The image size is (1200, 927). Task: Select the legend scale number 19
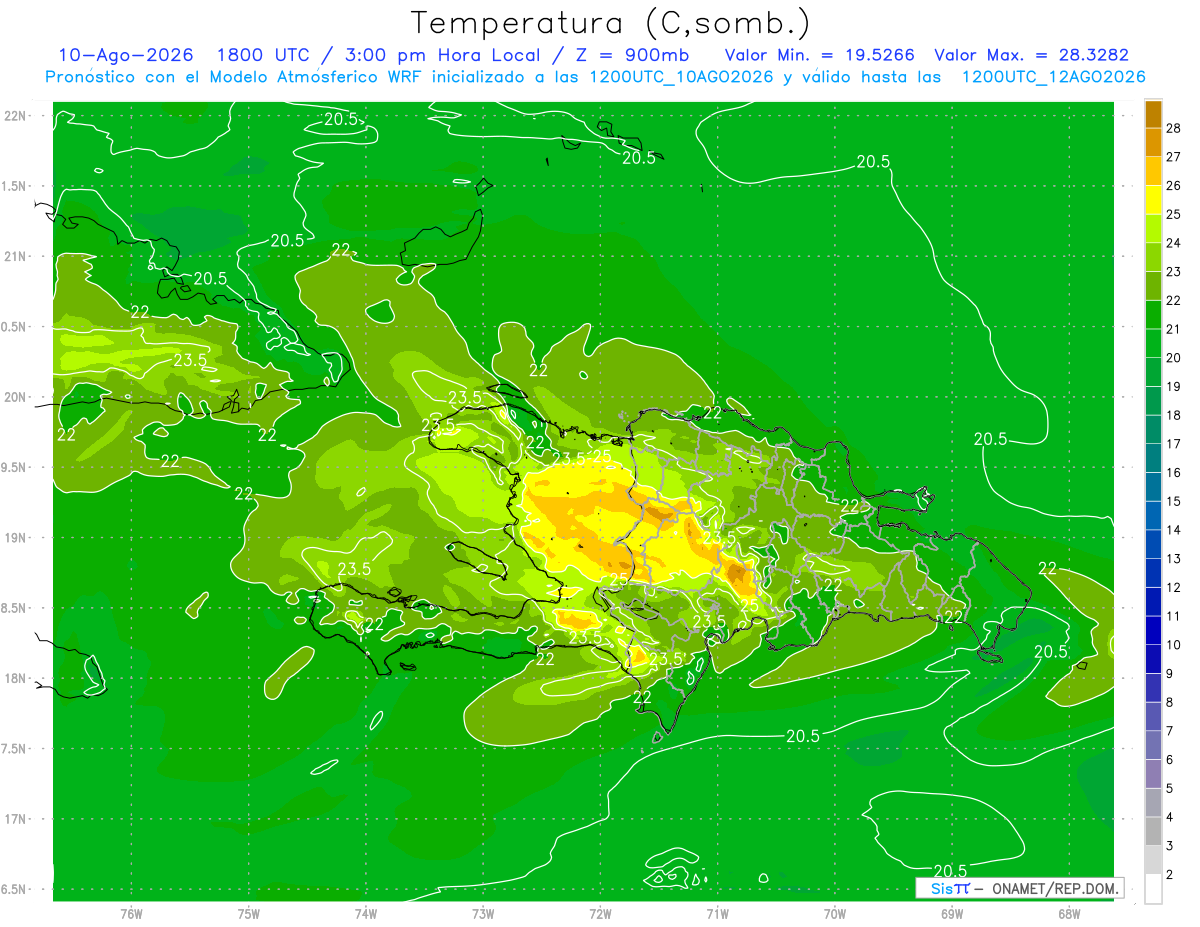[x=1173, y=386]
